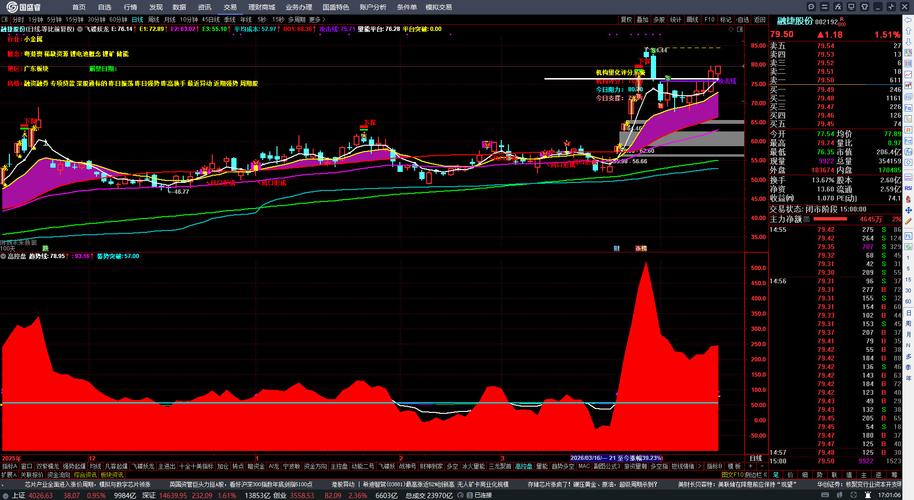The image size is (914, 500).
Task: Select the 财神到家 indicator tab
Action: (x=431, y=467)
